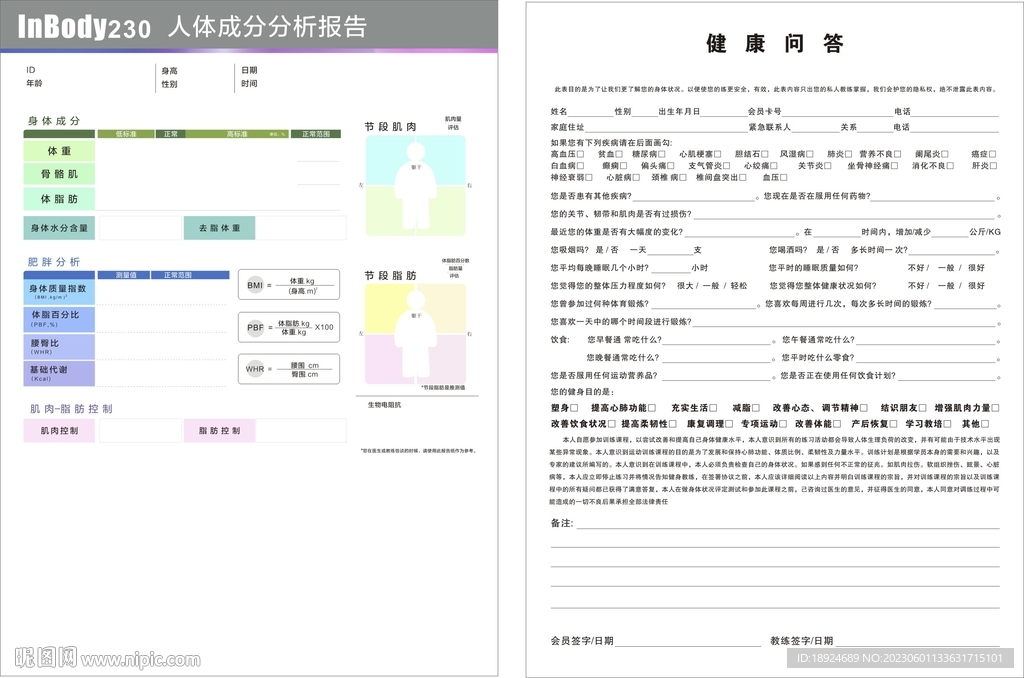
Task: Click the 健康问答 title
Action: [x=775, y=44]
